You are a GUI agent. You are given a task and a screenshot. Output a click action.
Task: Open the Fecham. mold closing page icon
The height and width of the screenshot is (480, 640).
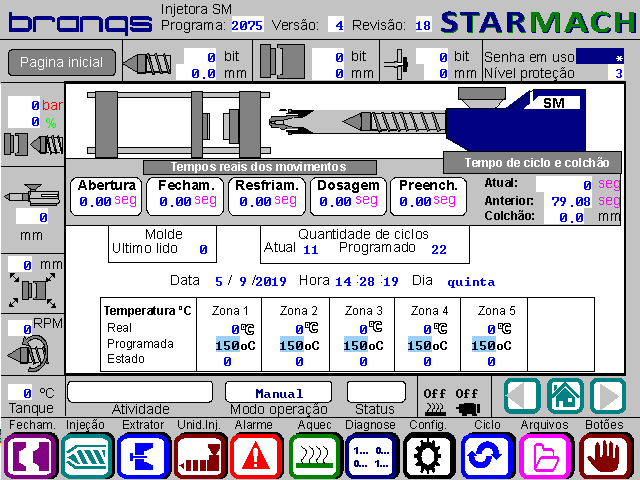click(30, 456)
